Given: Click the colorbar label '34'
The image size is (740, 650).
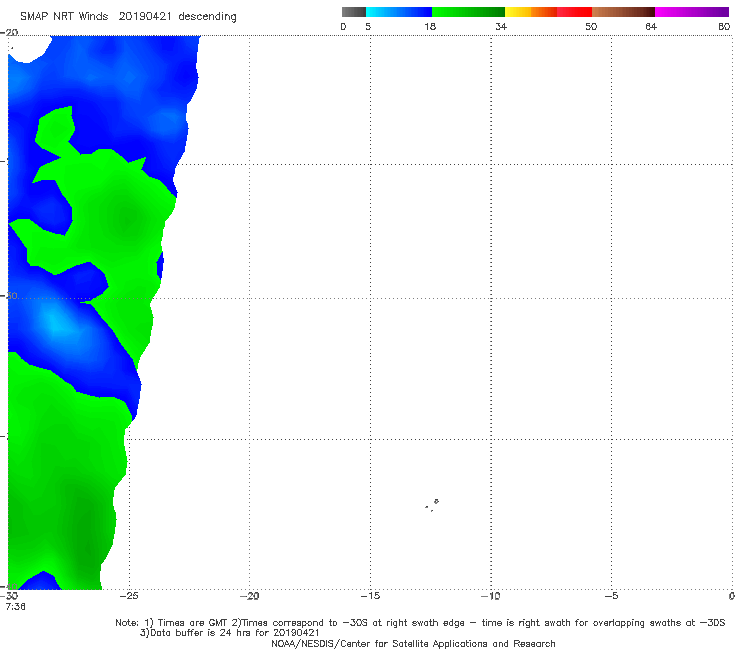Looking at the screenshot, I should [501, 26].
